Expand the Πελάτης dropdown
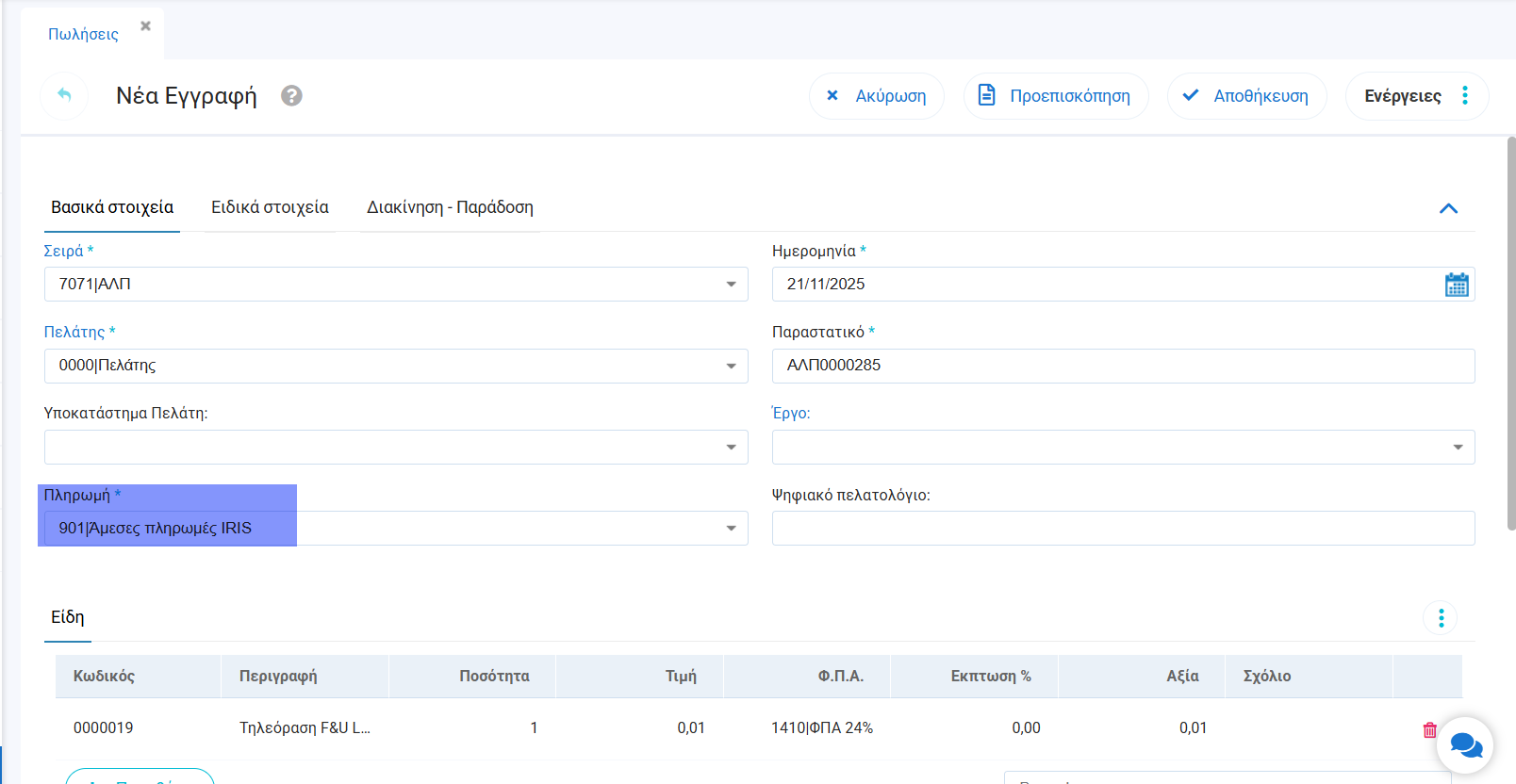Screen dimensions: 1516x784 (731, 366)
